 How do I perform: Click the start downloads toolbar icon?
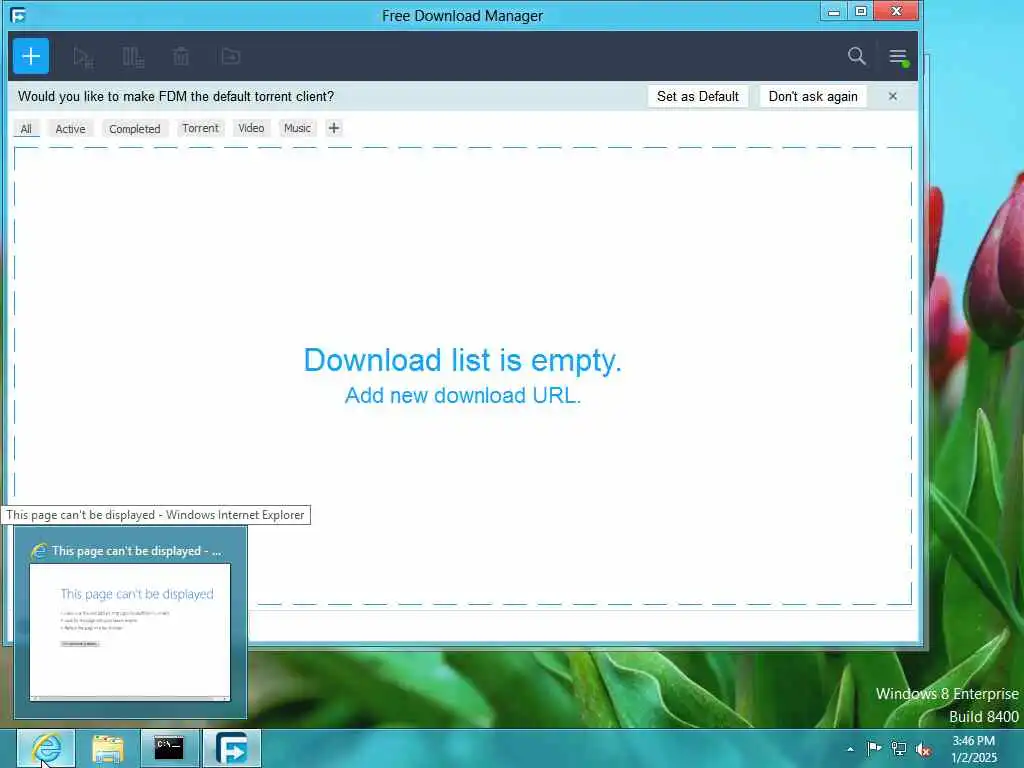tap(83, 57)
